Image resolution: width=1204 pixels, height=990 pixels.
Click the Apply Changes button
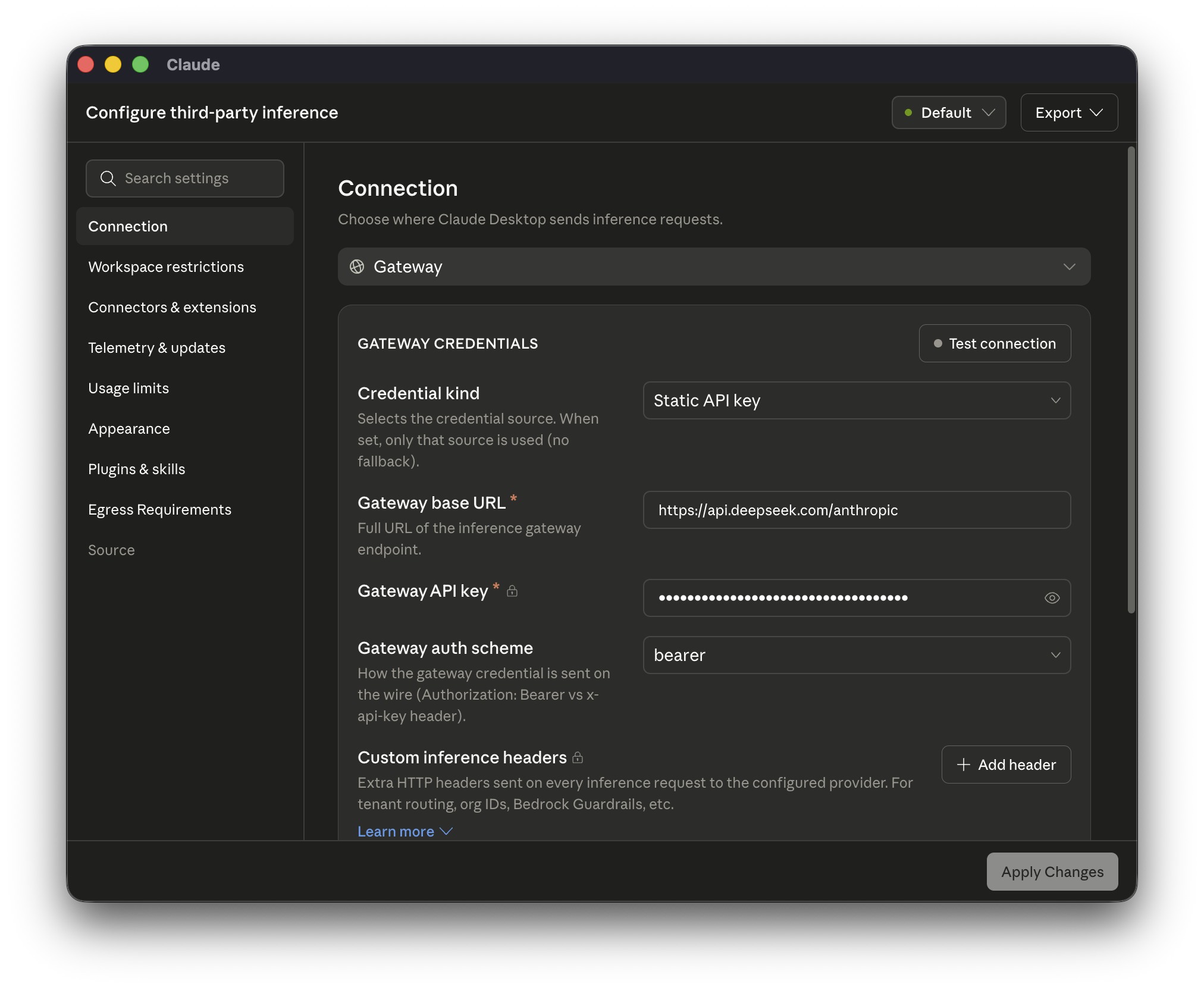click(x=1052, y=872)
